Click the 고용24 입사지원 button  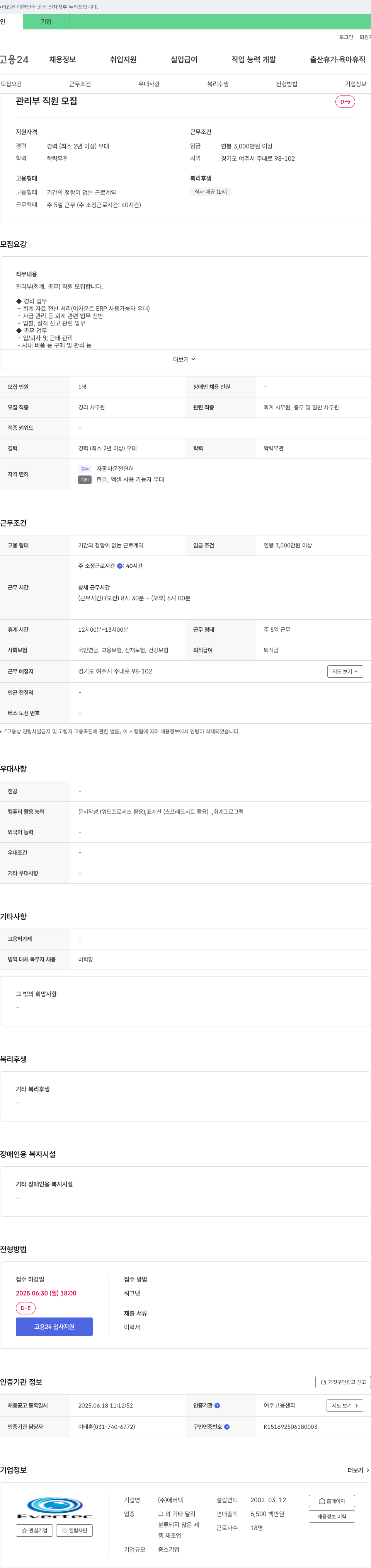coord(54,1327)
